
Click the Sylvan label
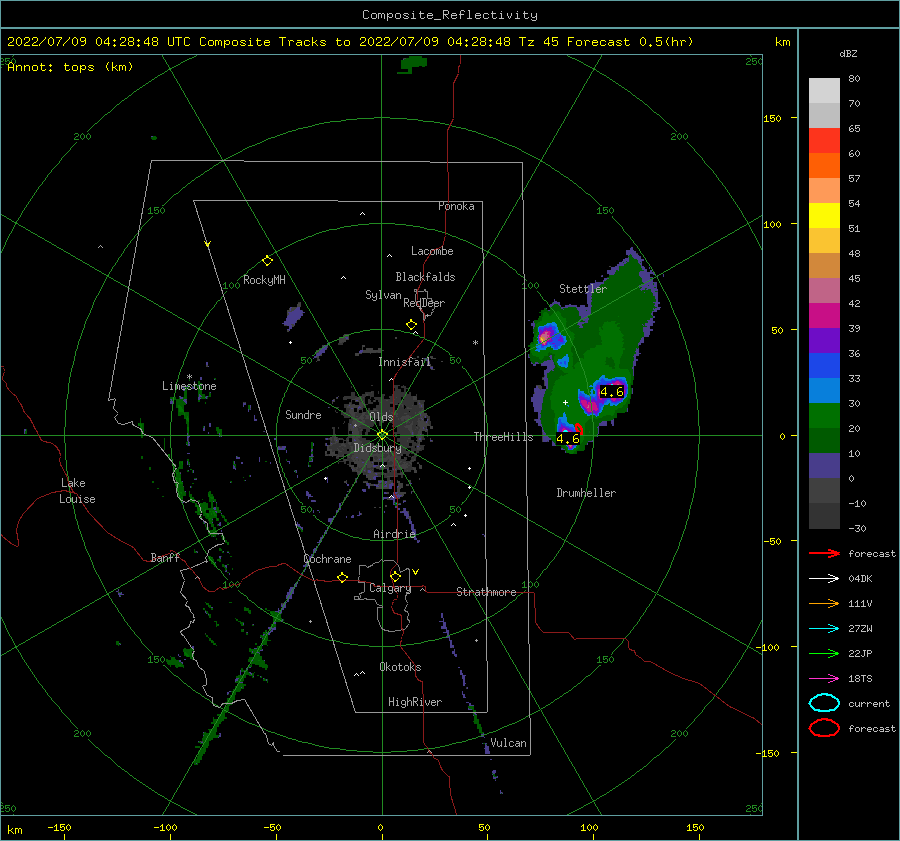[383, 295]
